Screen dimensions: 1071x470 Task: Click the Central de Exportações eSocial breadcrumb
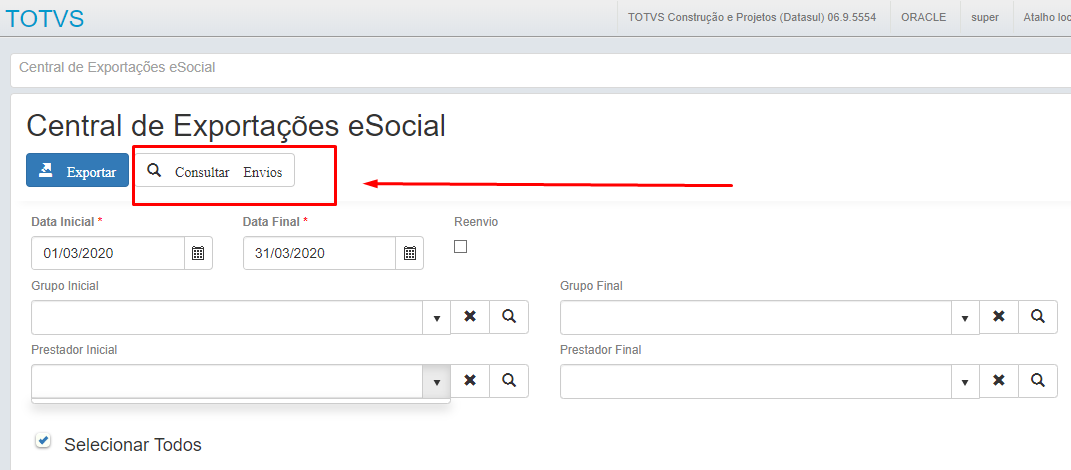pos(117,68)
